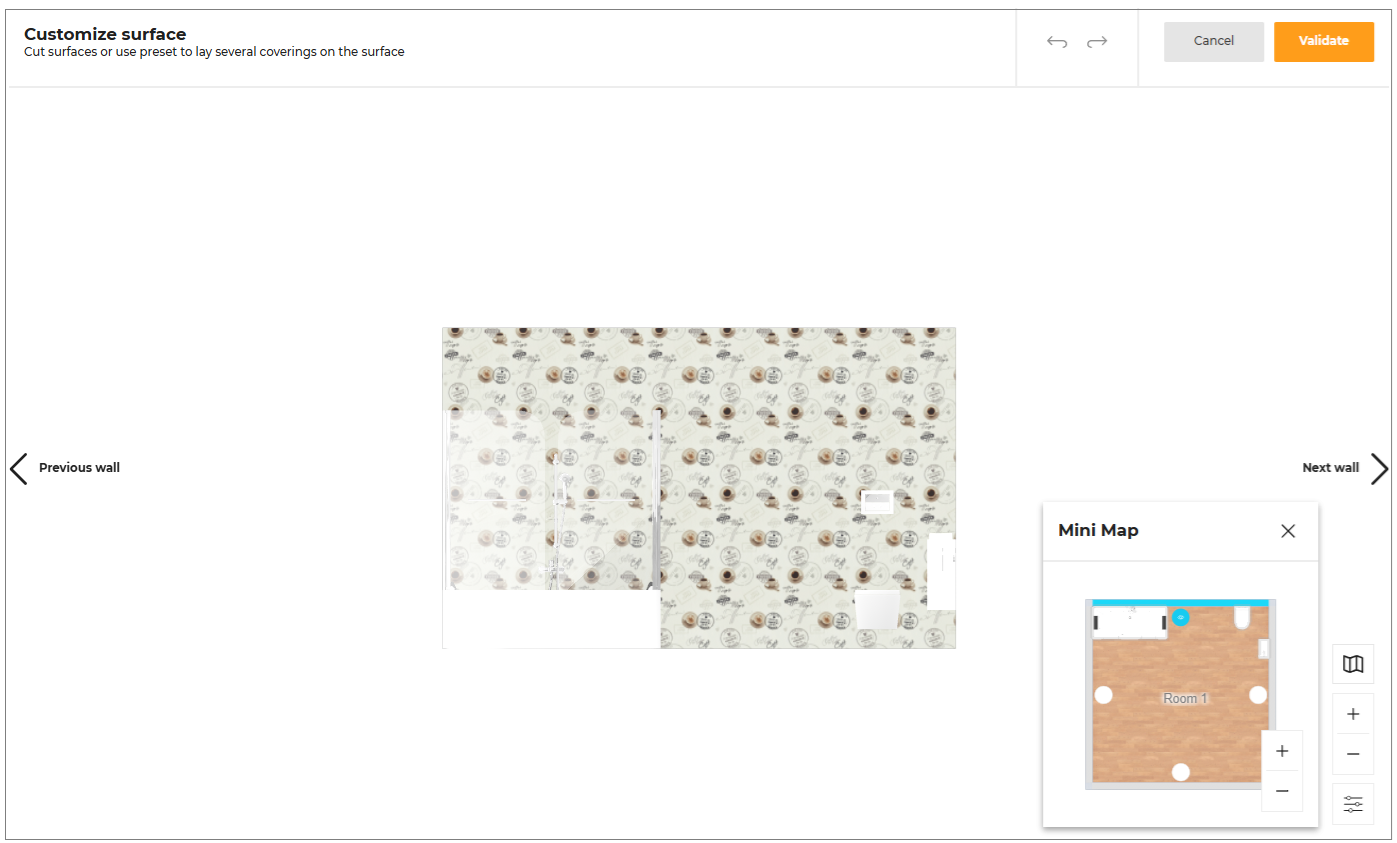1397x843 pixels.
Task: Zoom in inside the Mini Map
Action: coord(1281,751)
